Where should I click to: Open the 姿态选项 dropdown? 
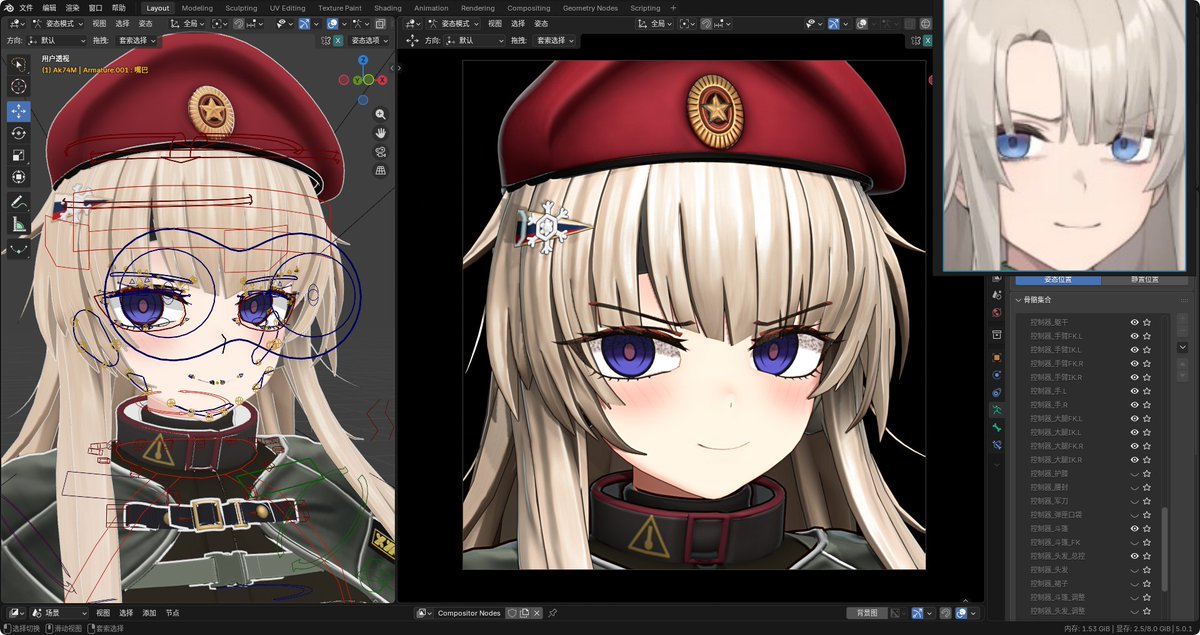369,41
